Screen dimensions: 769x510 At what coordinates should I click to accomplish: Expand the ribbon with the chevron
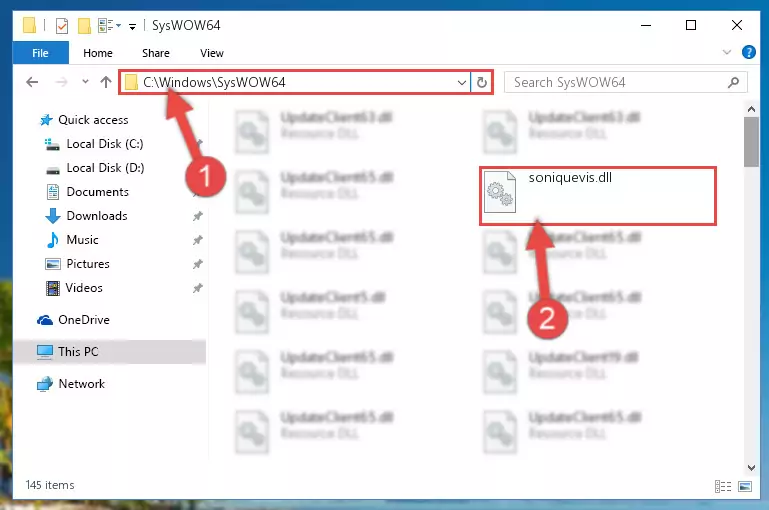(x=727, y=52)
